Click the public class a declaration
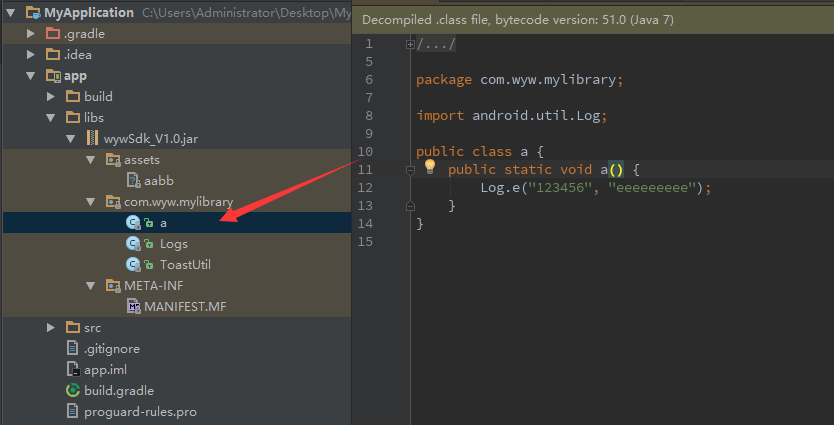This screenshot has width=834, height=425. coord(480,152)
